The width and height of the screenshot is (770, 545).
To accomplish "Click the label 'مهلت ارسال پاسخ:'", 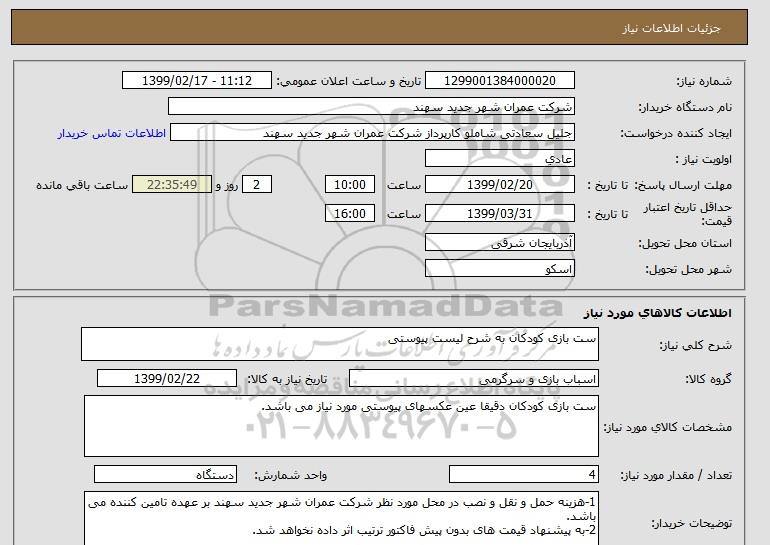I will [684, 185].
